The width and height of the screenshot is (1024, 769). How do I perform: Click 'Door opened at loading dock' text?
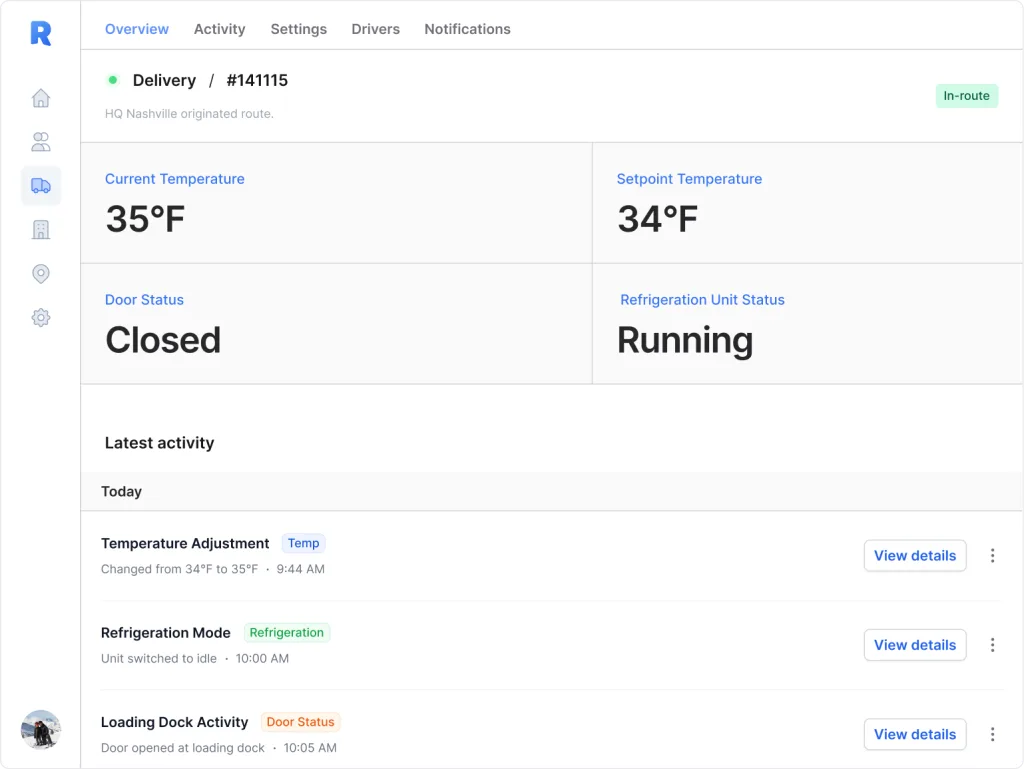point(183,748)
